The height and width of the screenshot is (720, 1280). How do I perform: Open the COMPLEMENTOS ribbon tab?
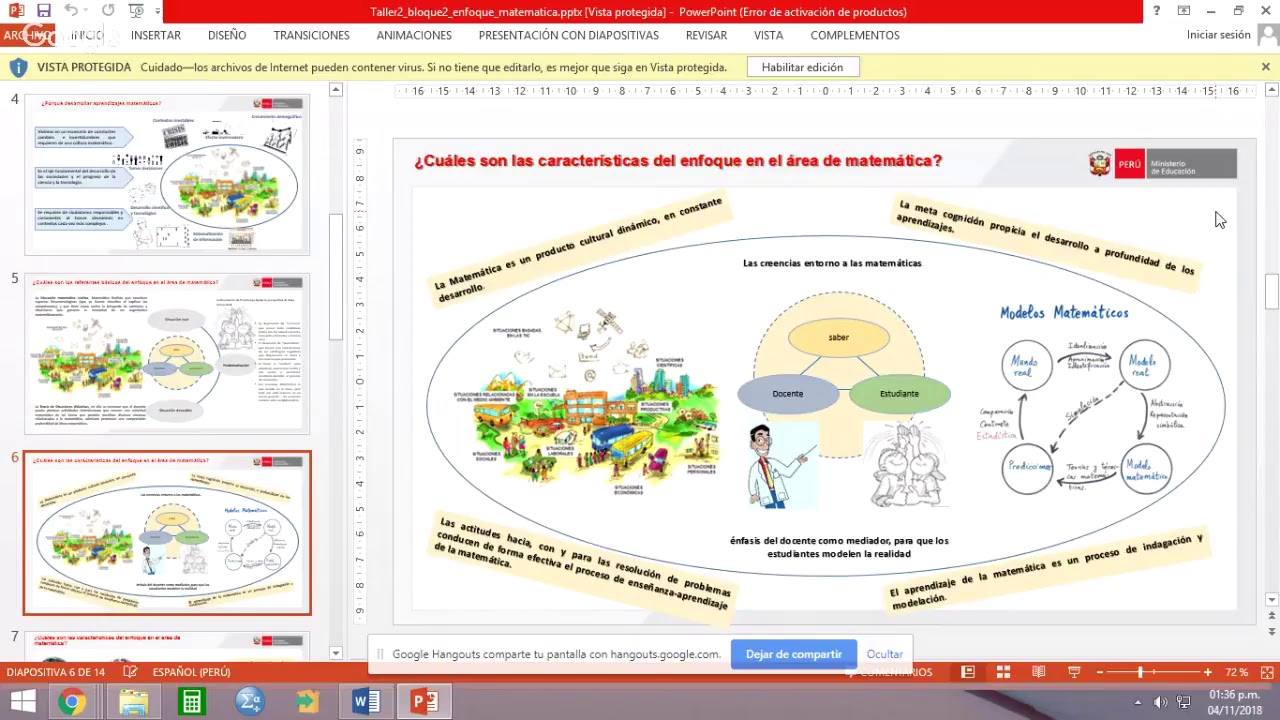click(855, 35)
